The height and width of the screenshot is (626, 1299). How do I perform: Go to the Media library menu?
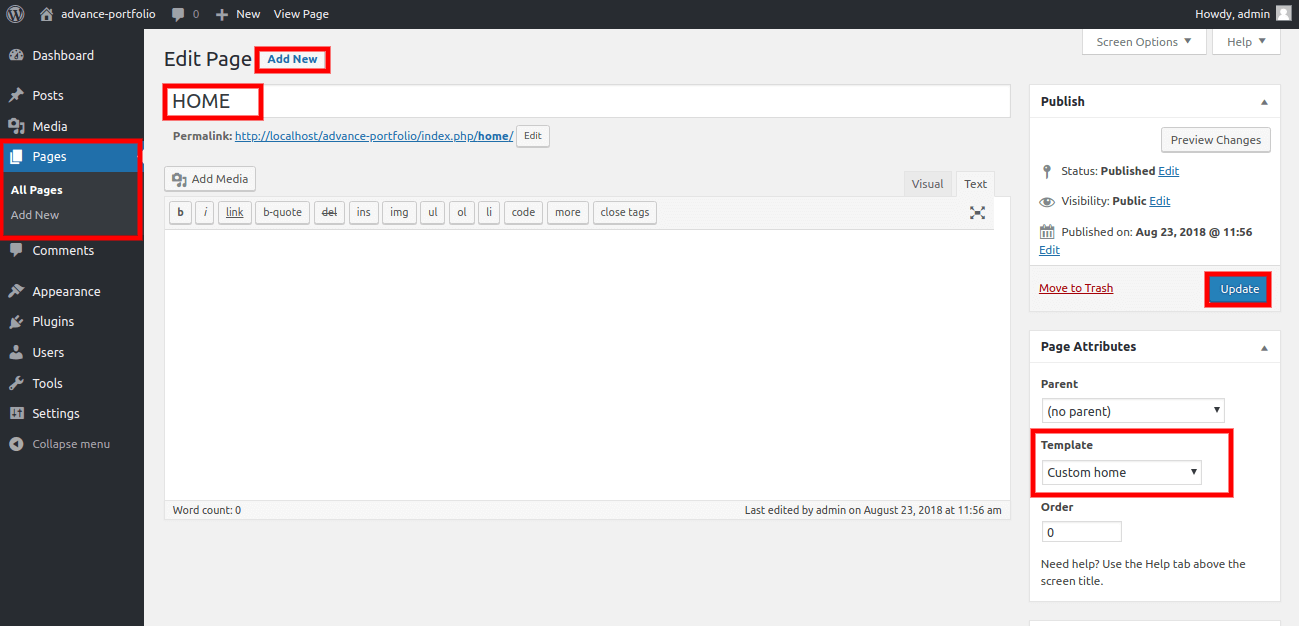pyautogui.click(x=50, y=126)
